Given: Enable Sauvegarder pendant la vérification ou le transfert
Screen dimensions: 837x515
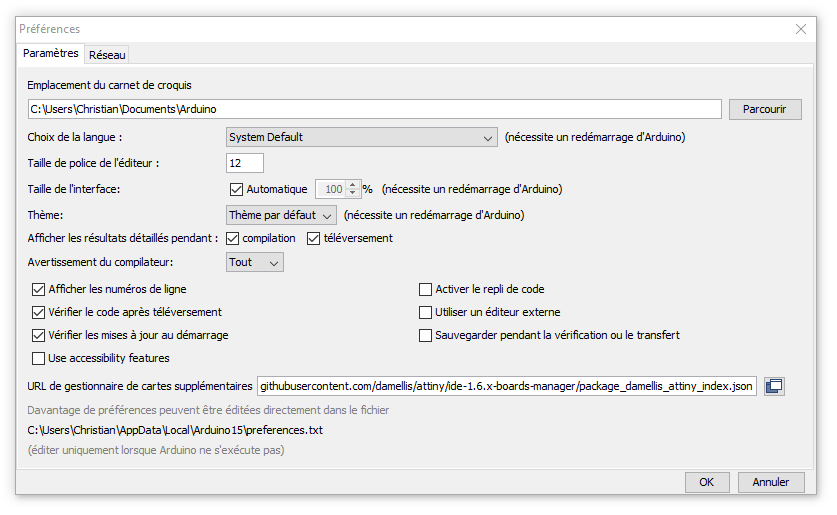Looking at the screenshot, I should pos(425,335).
